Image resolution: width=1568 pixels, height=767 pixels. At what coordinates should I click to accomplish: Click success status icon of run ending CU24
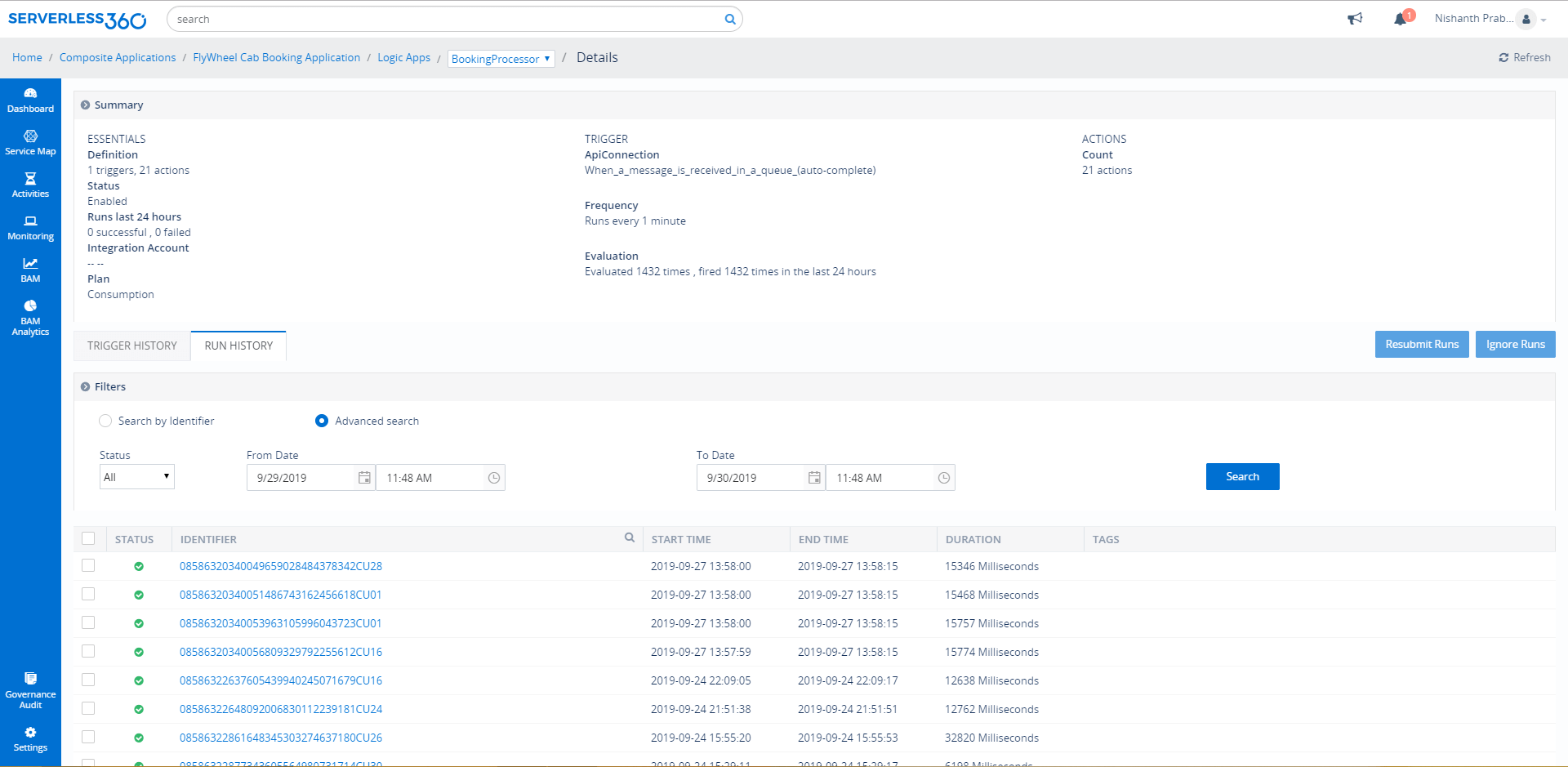coord(139,709)
